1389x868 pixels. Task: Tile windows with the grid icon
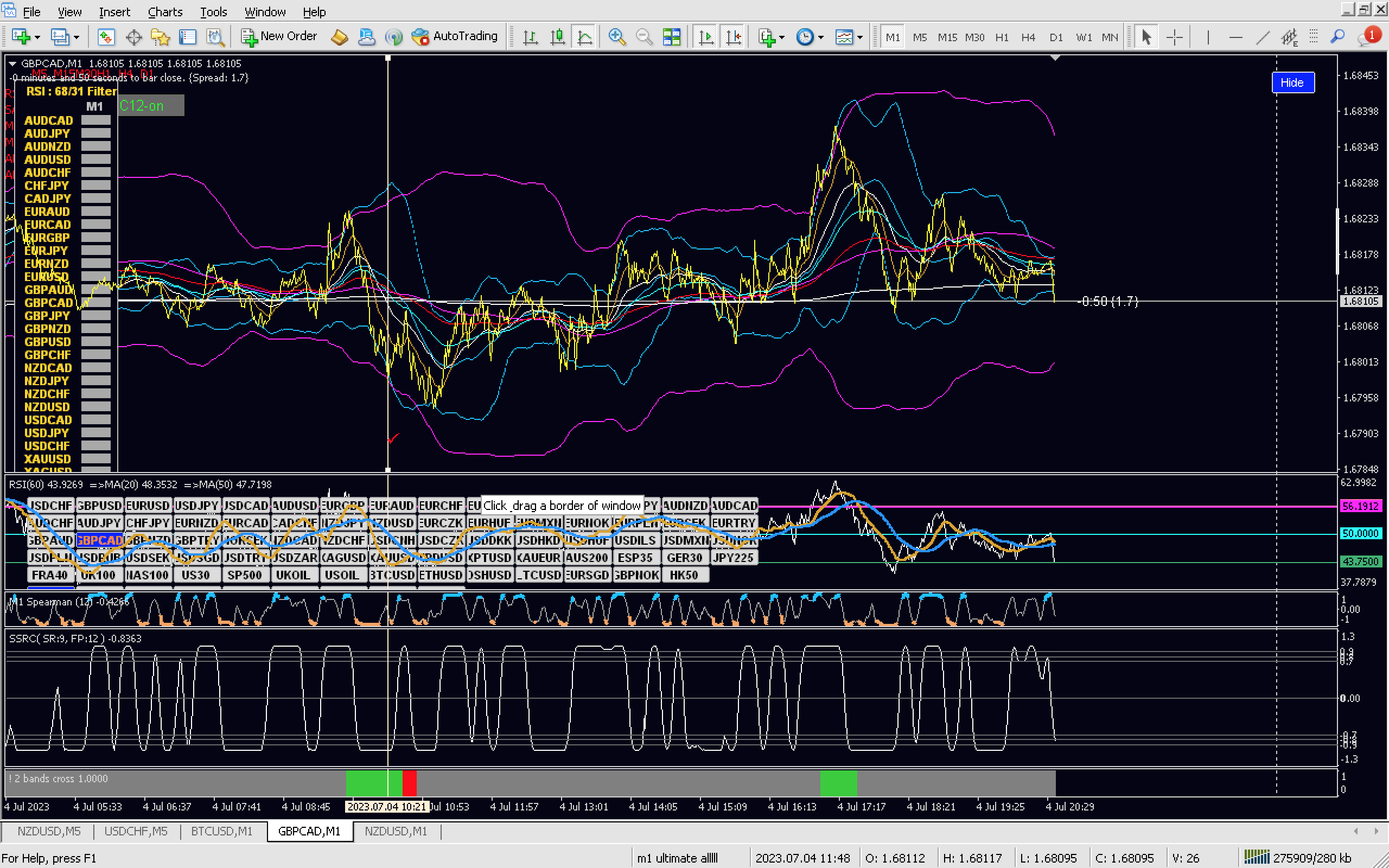(x=671, y=37)
